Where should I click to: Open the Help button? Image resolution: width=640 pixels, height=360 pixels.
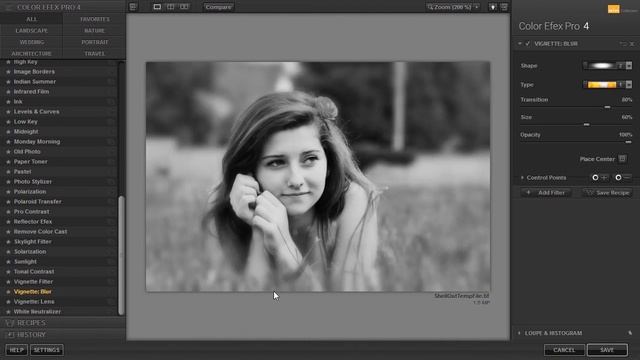pos(16,350)
